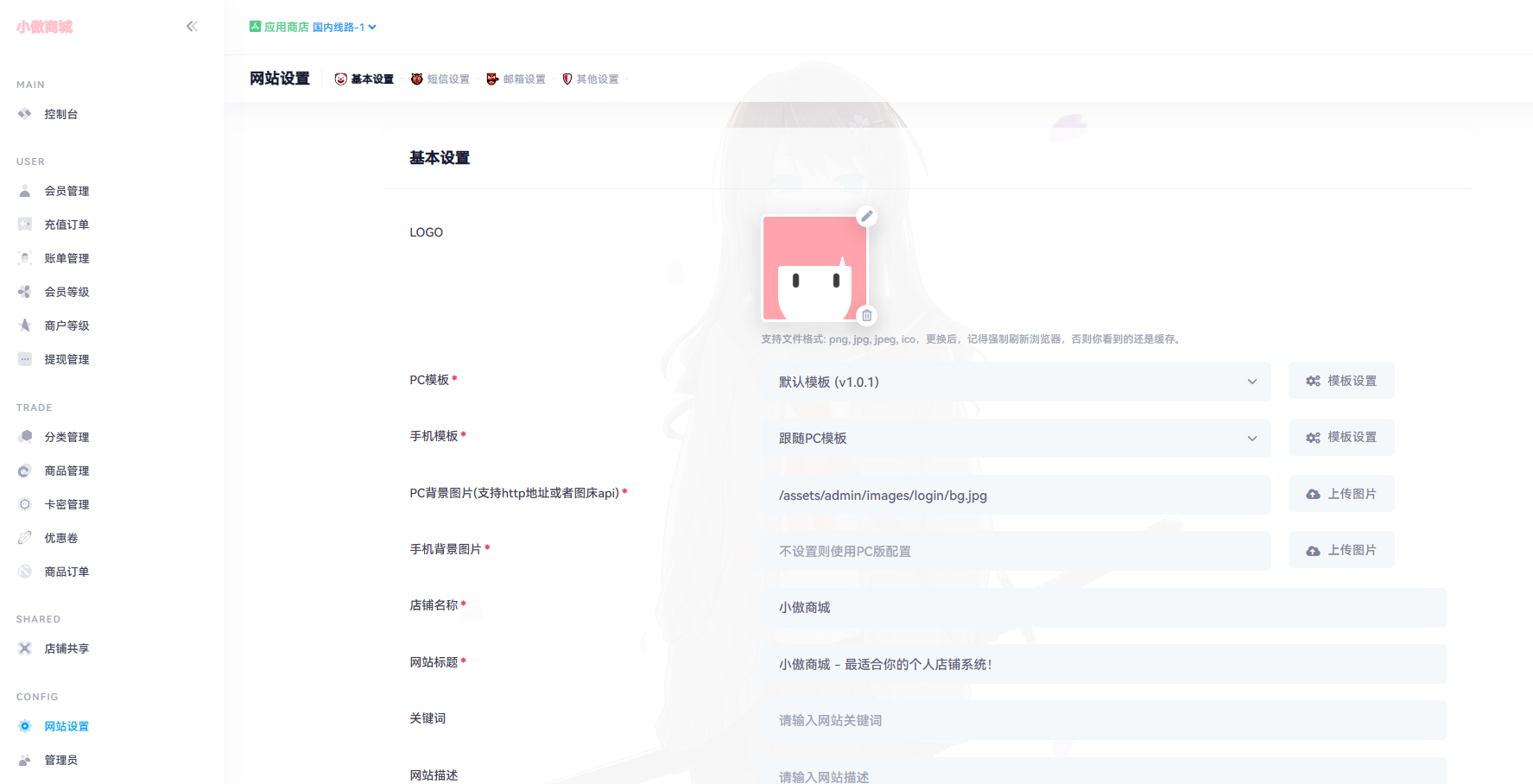1533x784 pixels.
Task: Click 管理员 sidebar icon
Action: tap(25, 760)
